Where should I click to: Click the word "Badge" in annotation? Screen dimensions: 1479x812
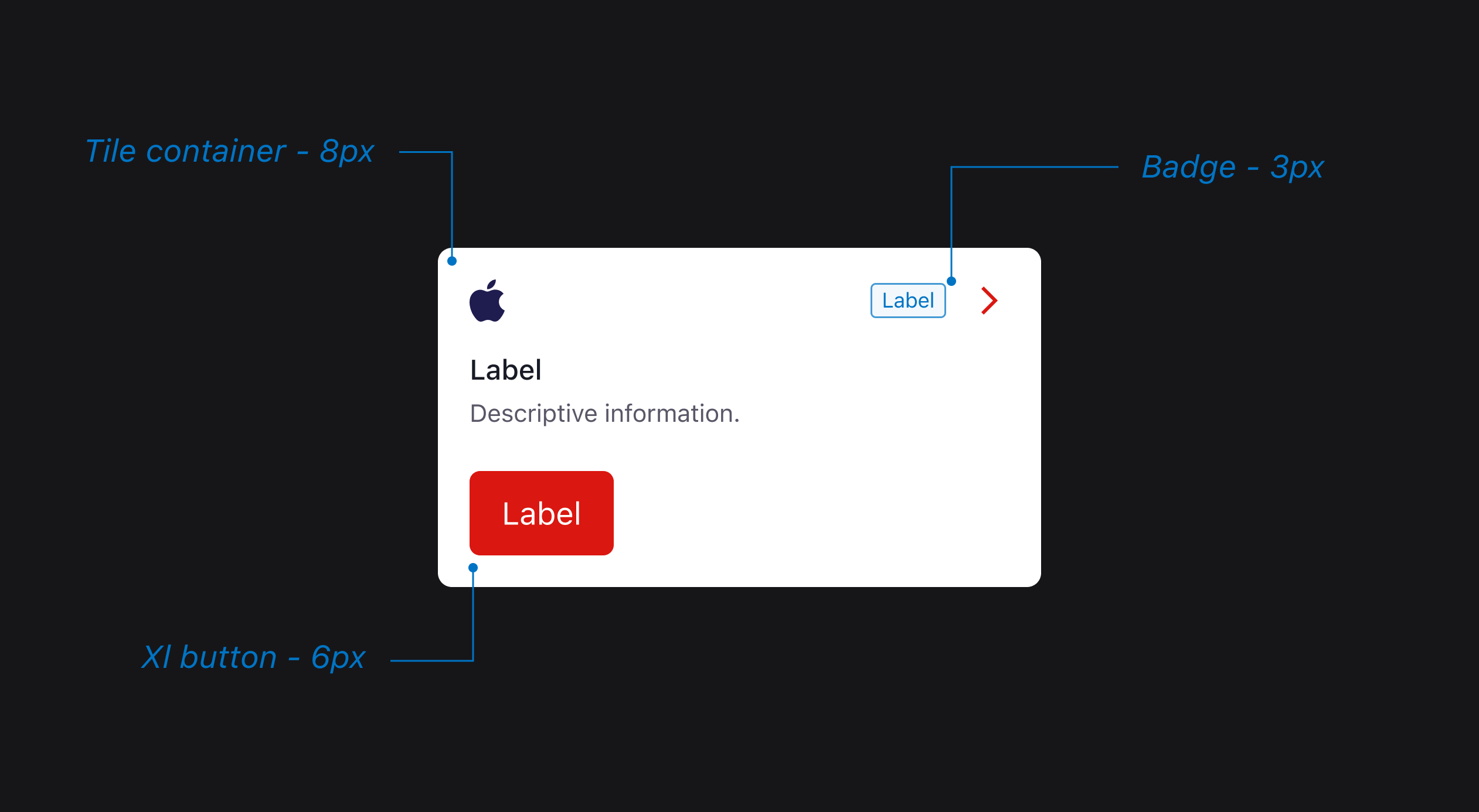click(1188, 167)
